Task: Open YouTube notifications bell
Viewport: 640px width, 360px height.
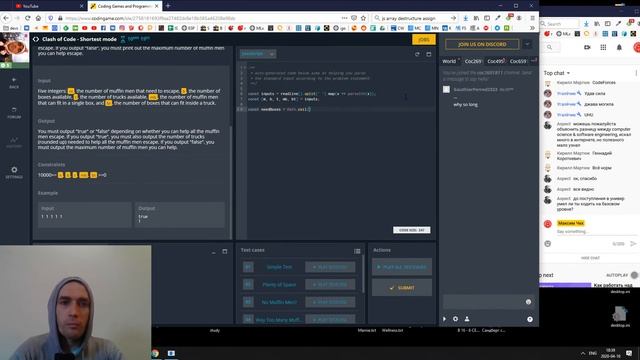Action: tap(619, 47)
